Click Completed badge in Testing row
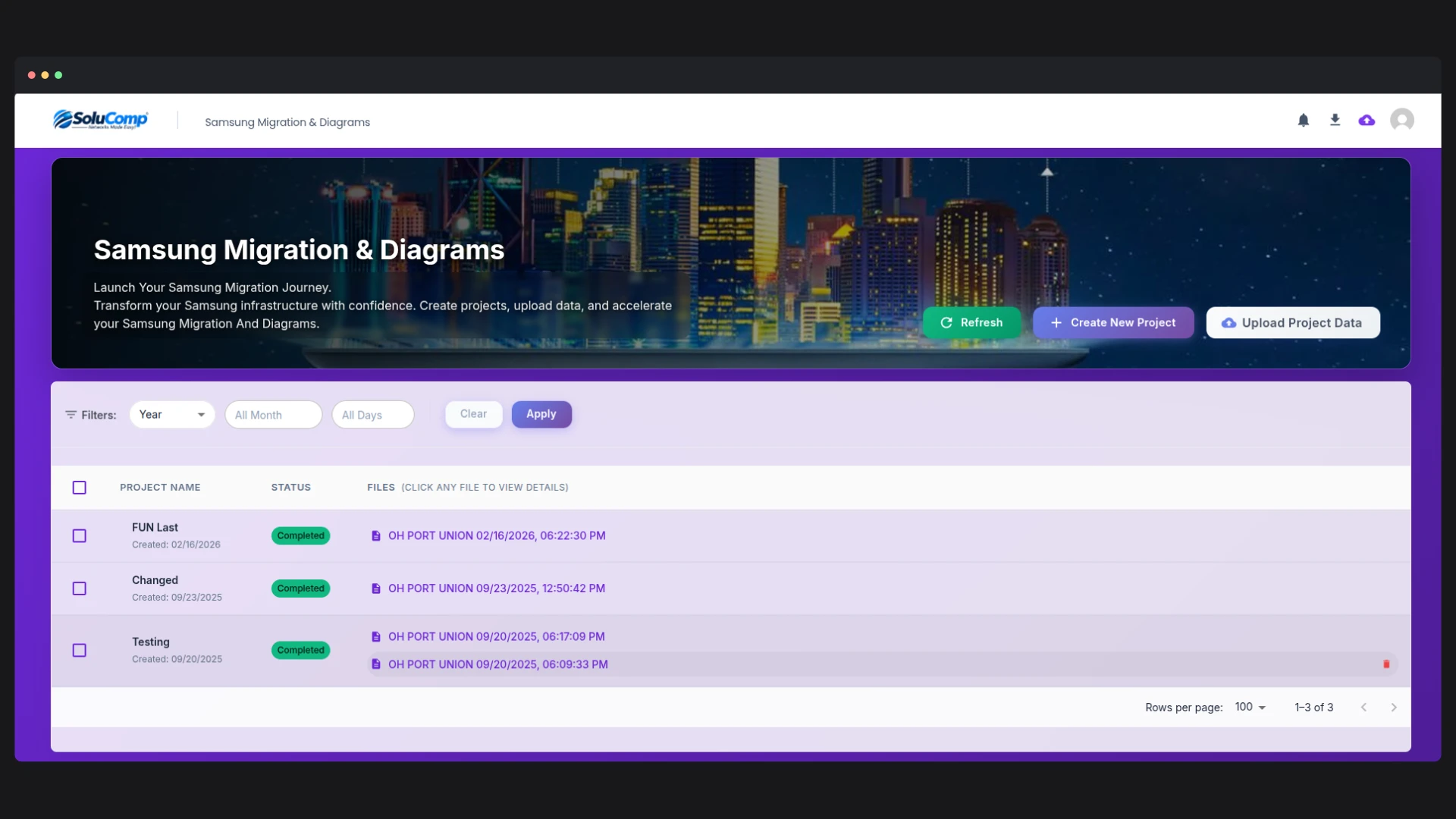Image resolution: width=1456 pixels, height=819 pixels. [301, 651]
